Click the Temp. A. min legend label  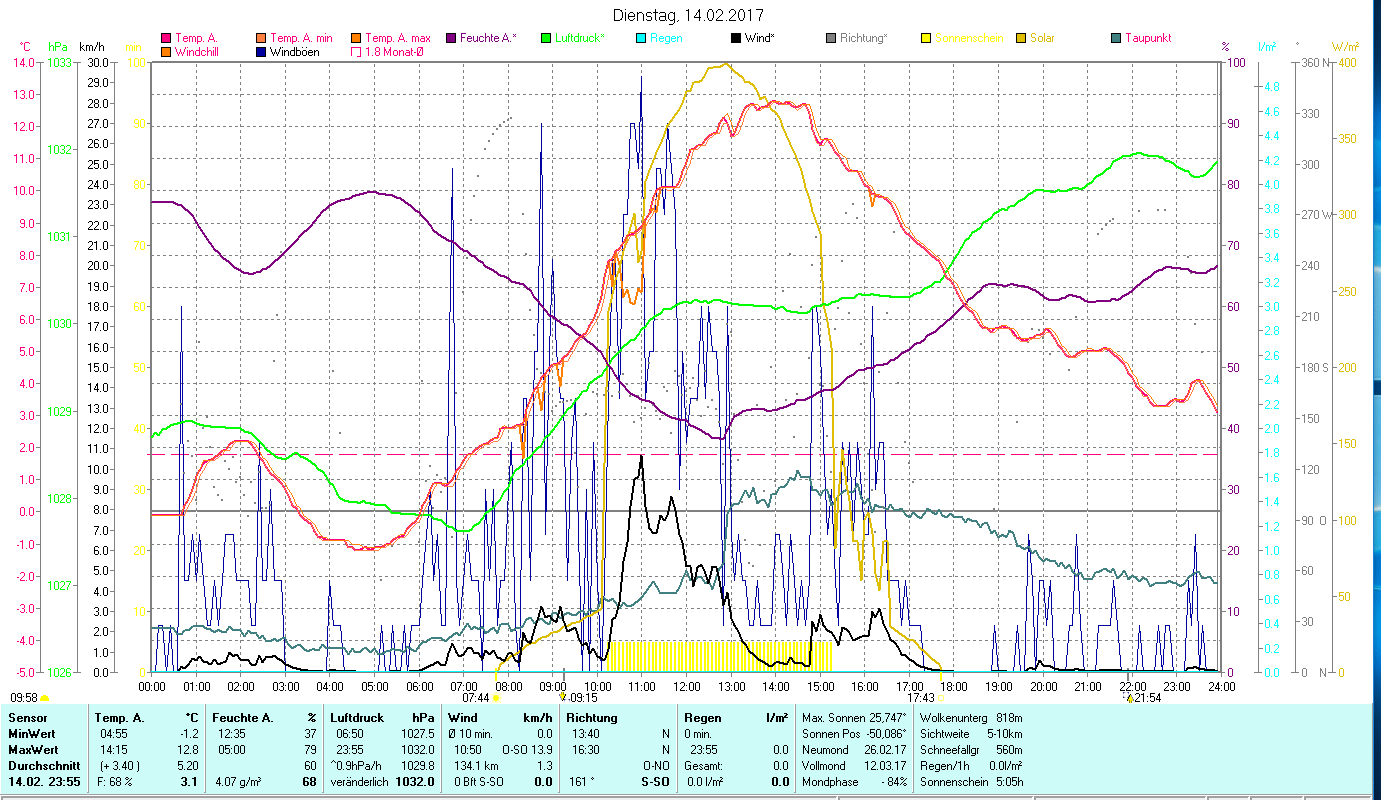tap(303, 38)
